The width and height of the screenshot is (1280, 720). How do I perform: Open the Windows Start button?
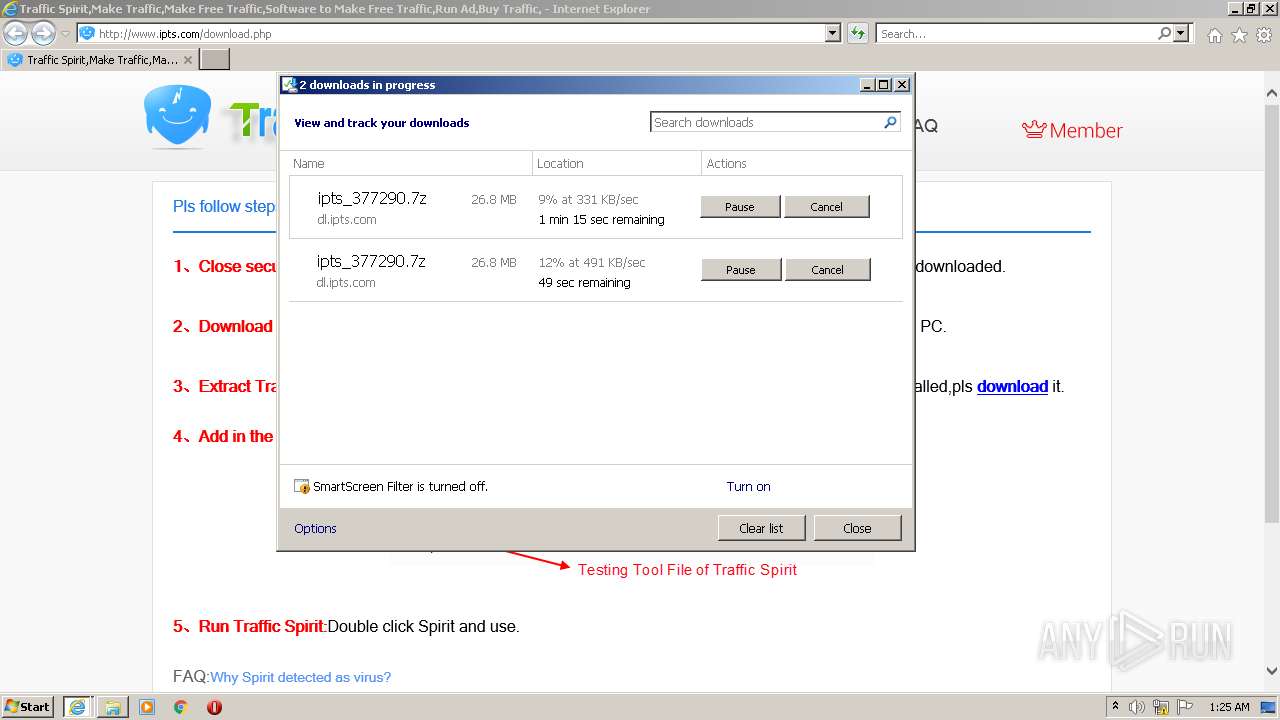(28, 706)
